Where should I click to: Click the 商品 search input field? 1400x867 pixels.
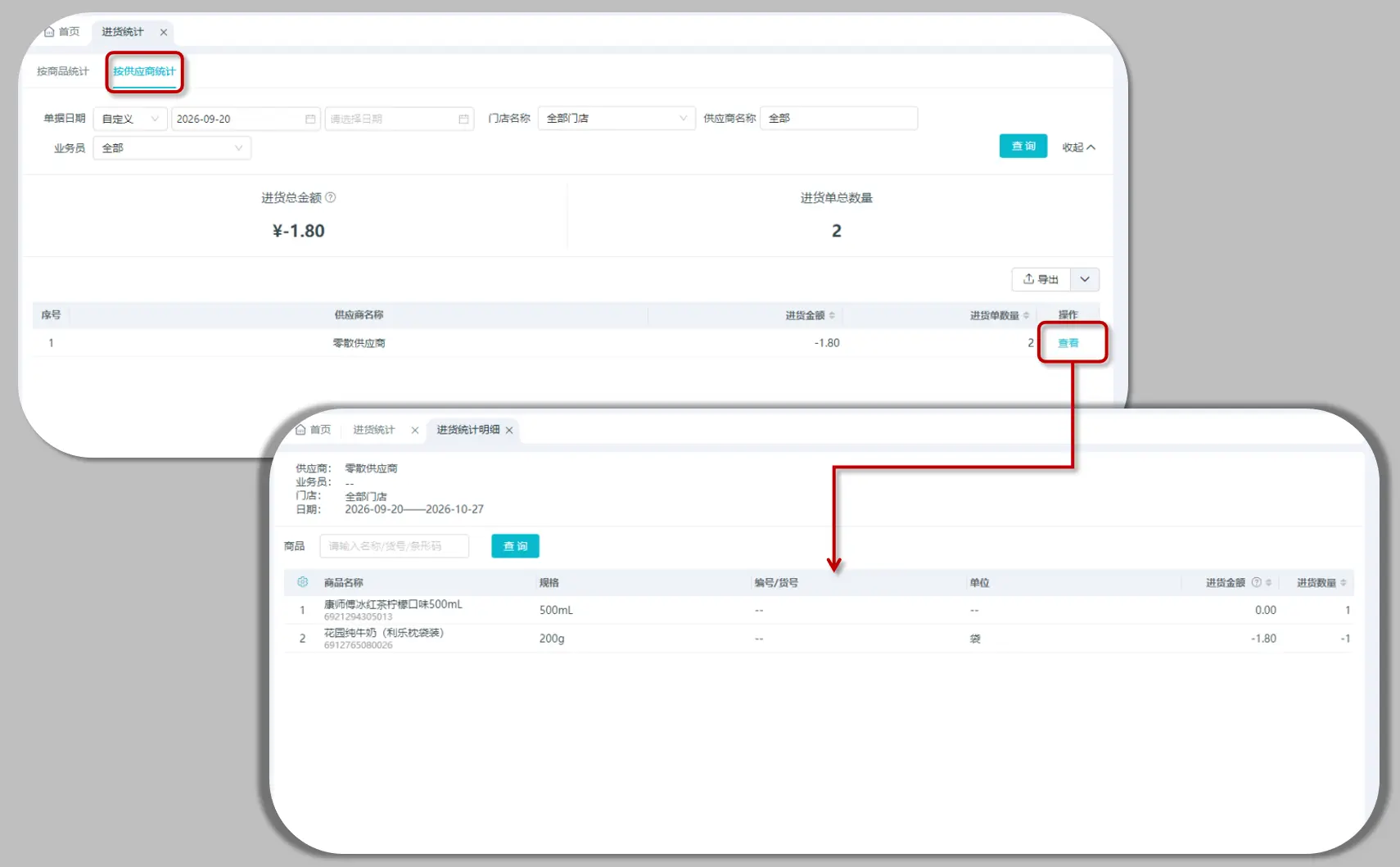pos(395,546)
